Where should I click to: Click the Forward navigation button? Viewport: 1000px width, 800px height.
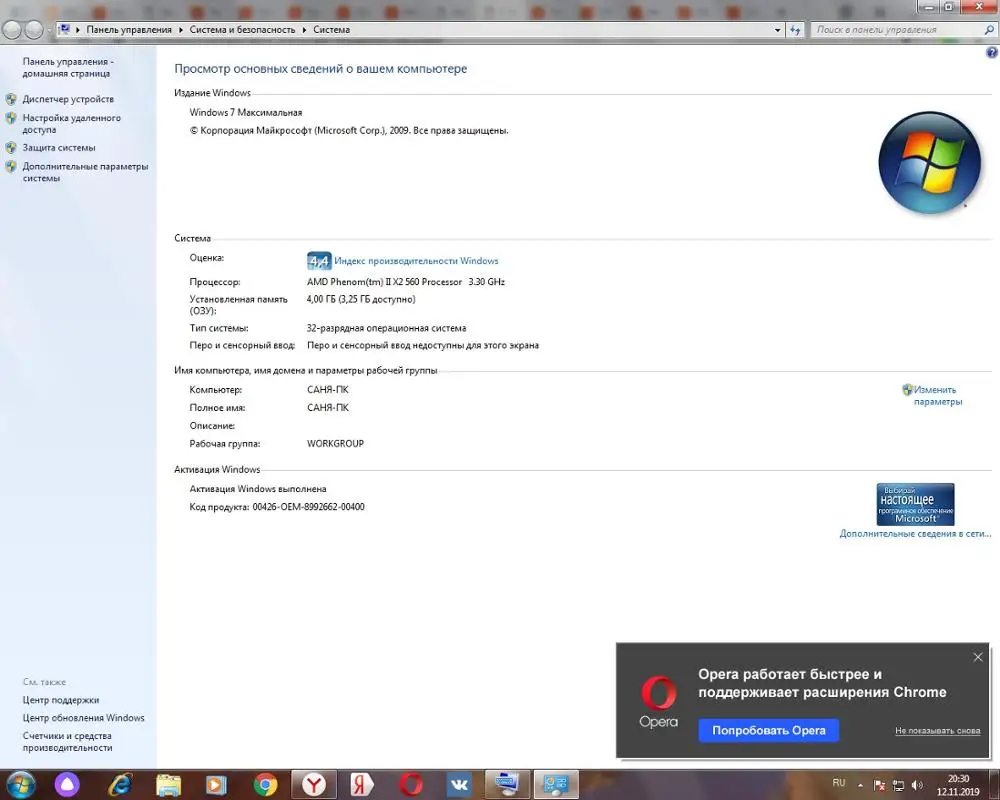coord(34,29)
